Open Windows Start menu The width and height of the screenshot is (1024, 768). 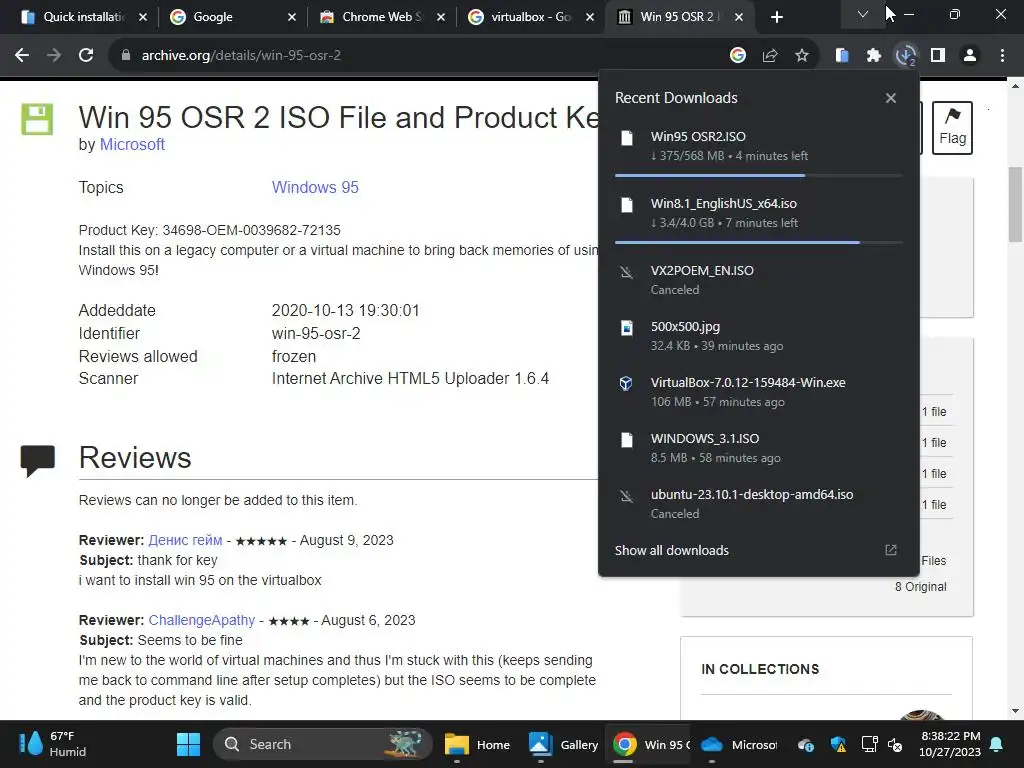point(188,744)
